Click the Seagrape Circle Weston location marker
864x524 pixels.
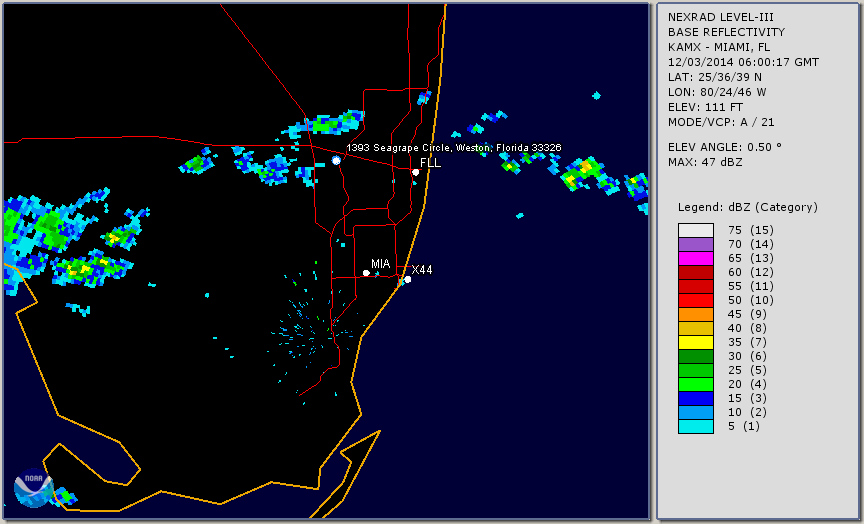click(x=336, y=160)
